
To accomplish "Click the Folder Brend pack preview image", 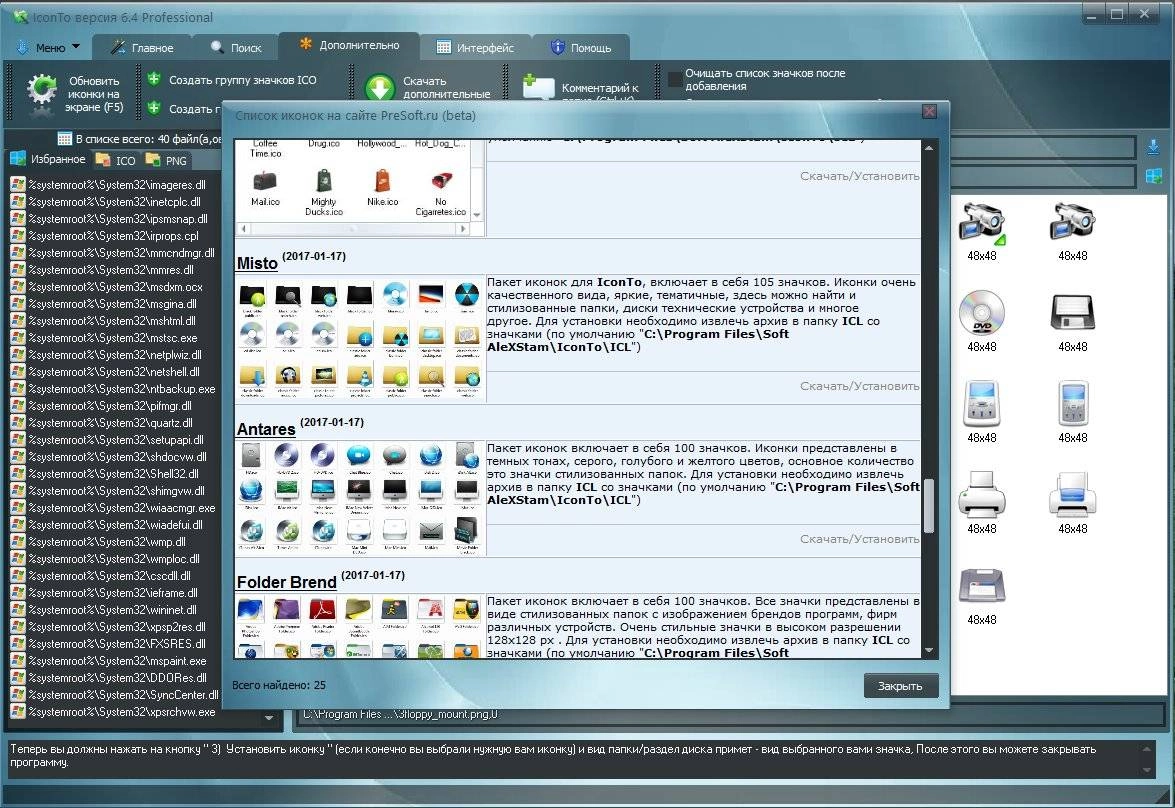I will 360,627.
